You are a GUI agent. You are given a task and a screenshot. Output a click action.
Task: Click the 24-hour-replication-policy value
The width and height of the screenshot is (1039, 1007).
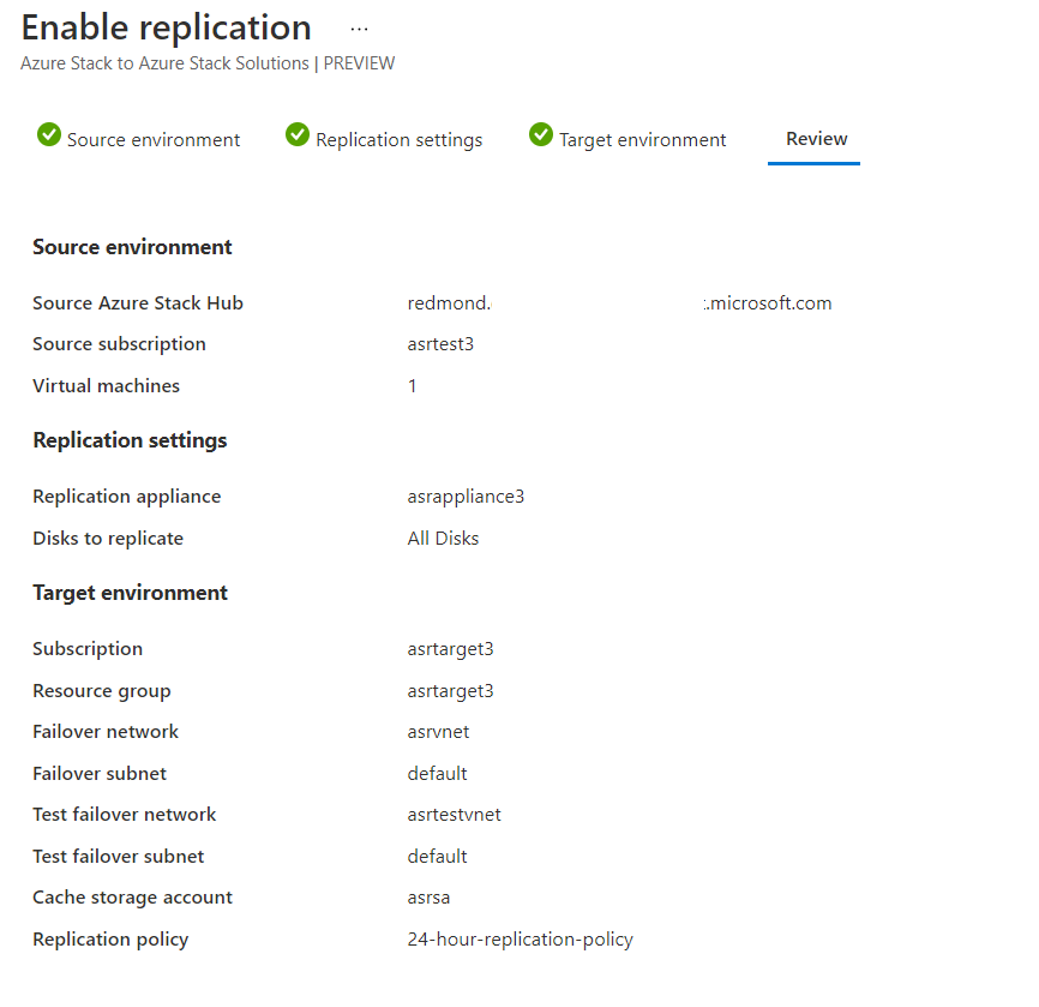pyautogui.click(x=520, y=939)
